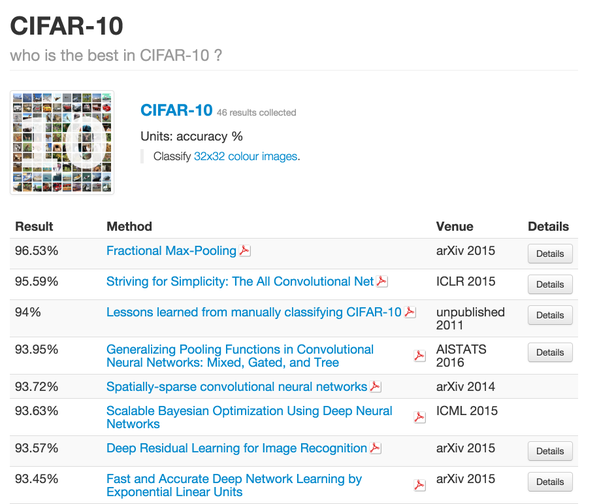This screenshot has width=599, height=504.
Task: Click the Result column header
Action: (34, 227)
